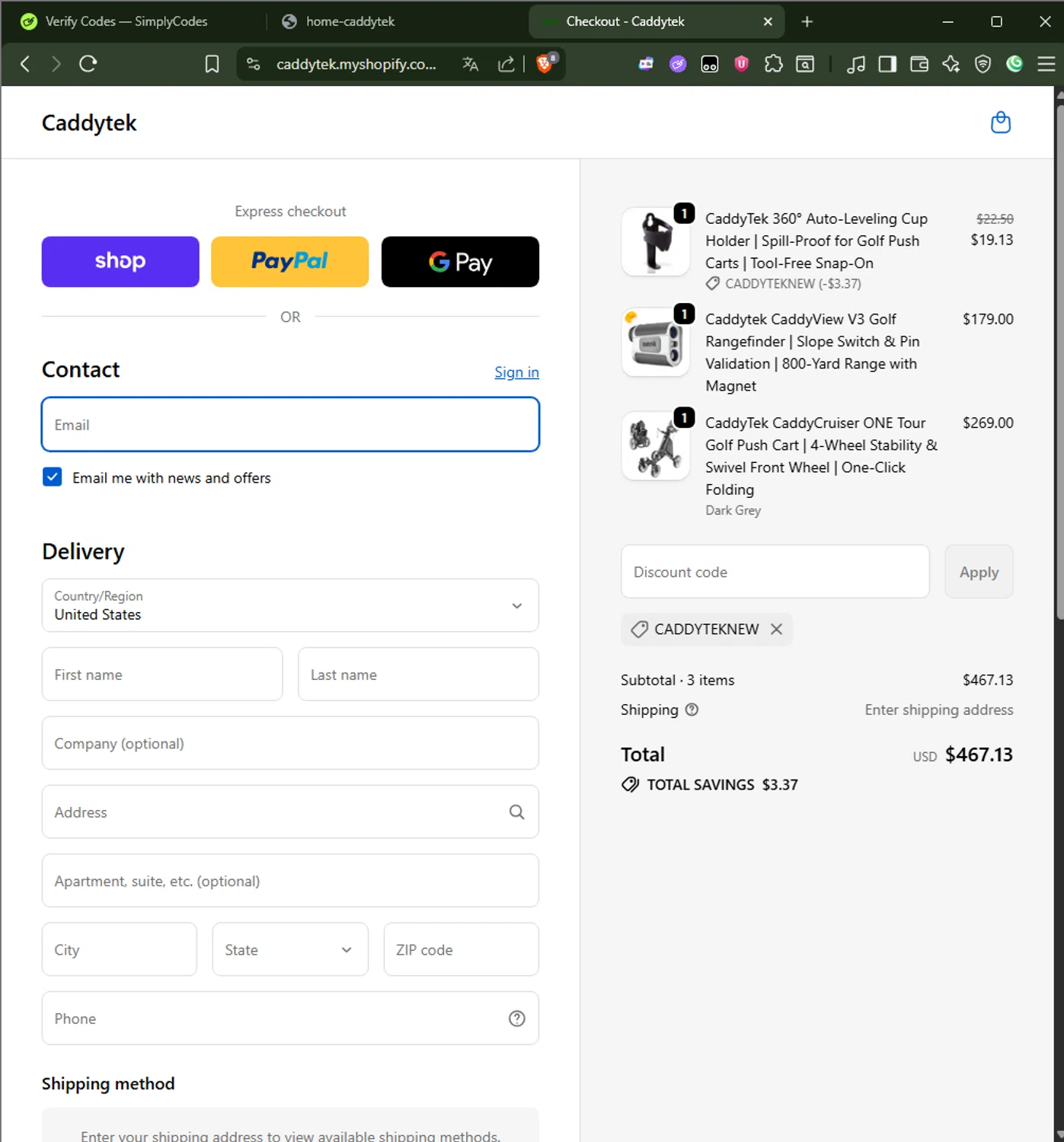This screenshot has height=1142, width=1064.
Task: Click the ZIP code field
Action: pyautogui.click(x=462, y=949)
